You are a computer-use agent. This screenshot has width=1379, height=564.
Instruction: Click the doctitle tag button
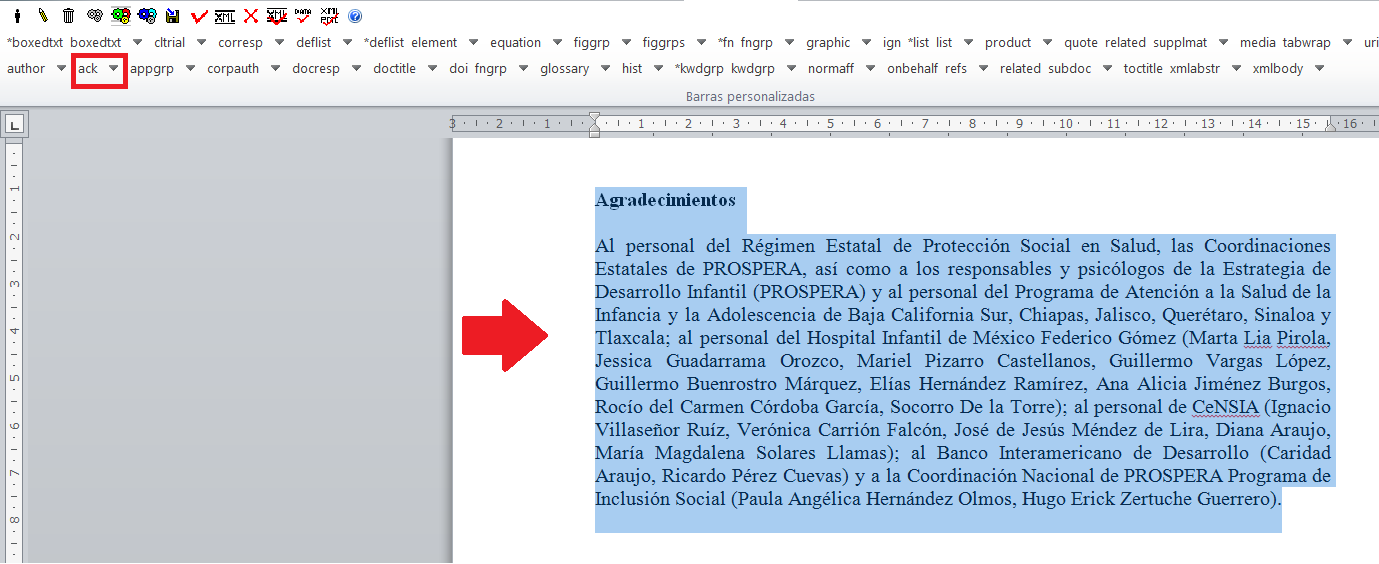(x=394, y=69)
